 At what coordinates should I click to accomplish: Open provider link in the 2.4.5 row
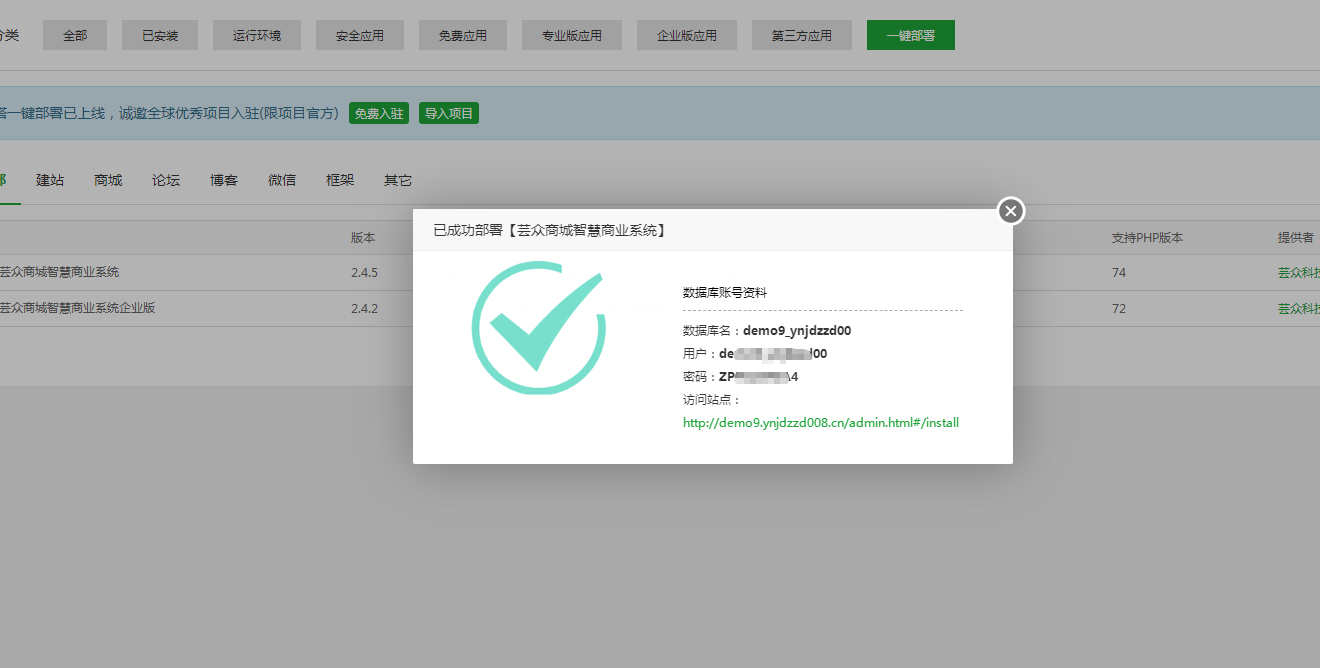[1298, 272]
